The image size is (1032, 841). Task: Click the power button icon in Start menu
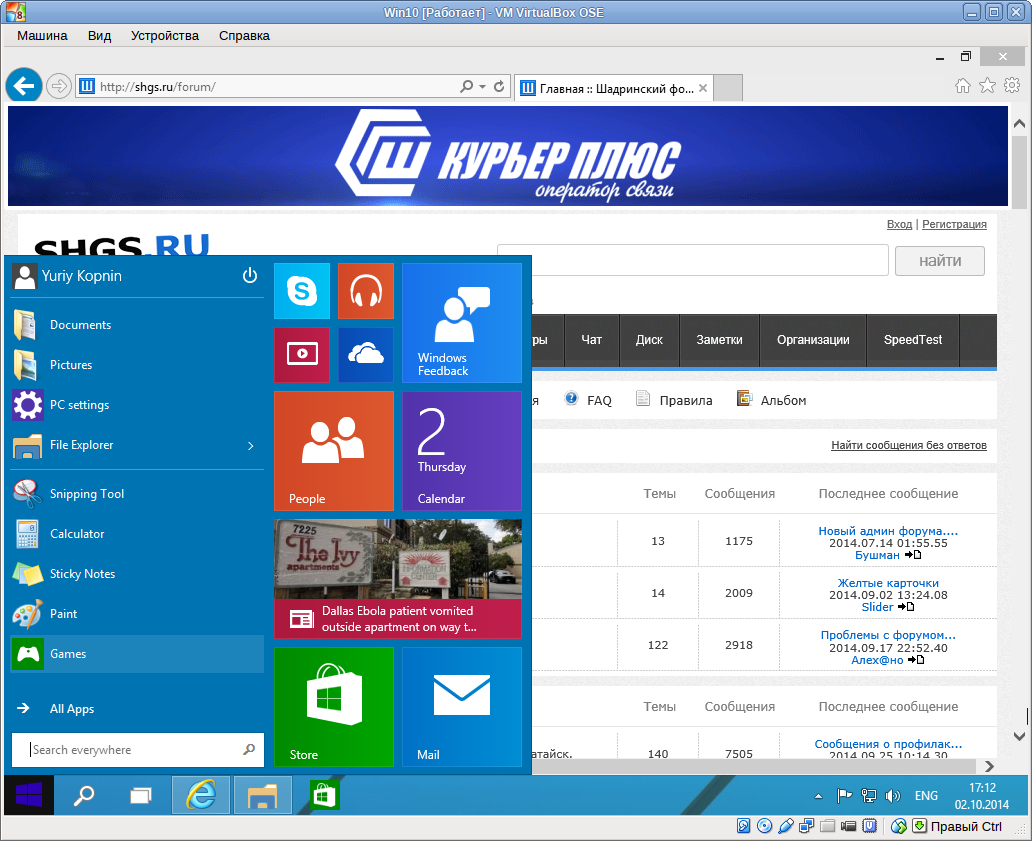pyautogui.click(x=249, y=276)
